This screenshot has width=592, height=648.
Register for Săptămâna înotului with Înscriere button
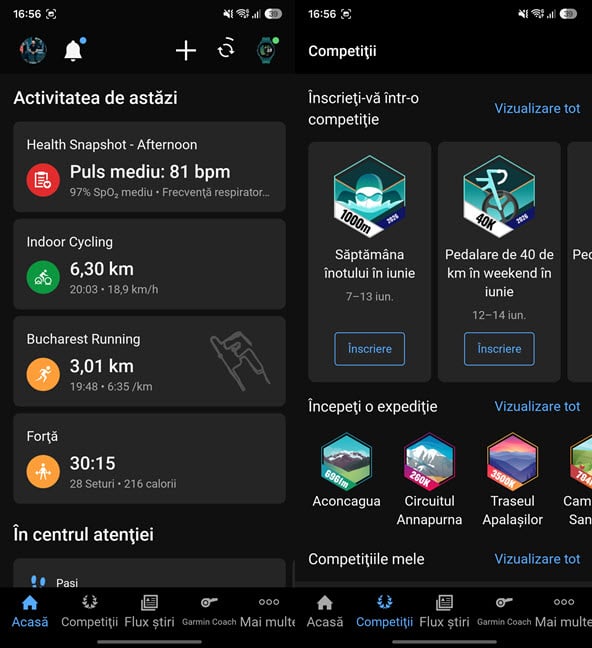(370, 349)
